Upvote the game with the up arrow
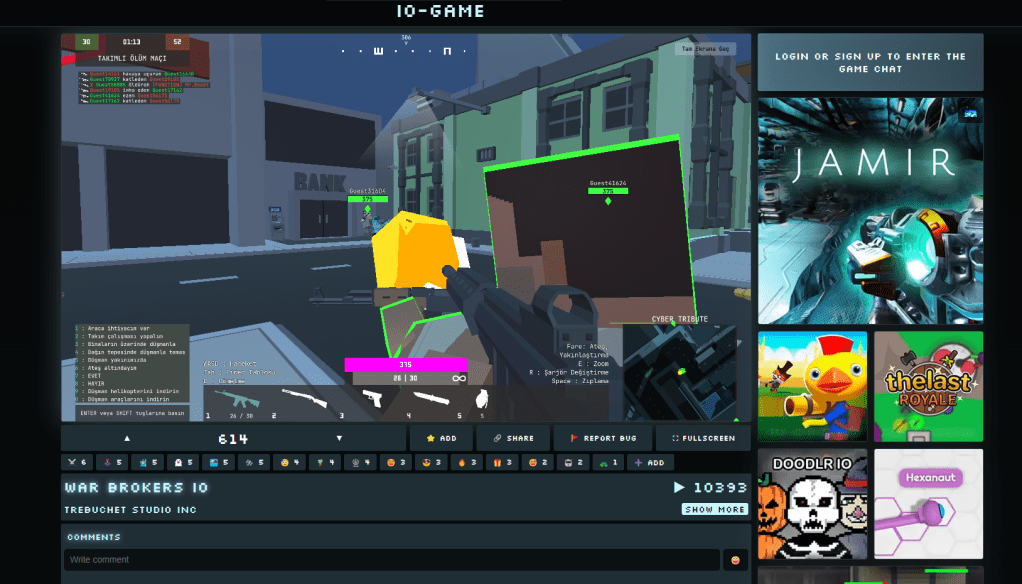1022x584 pixels. coord(127,438)
